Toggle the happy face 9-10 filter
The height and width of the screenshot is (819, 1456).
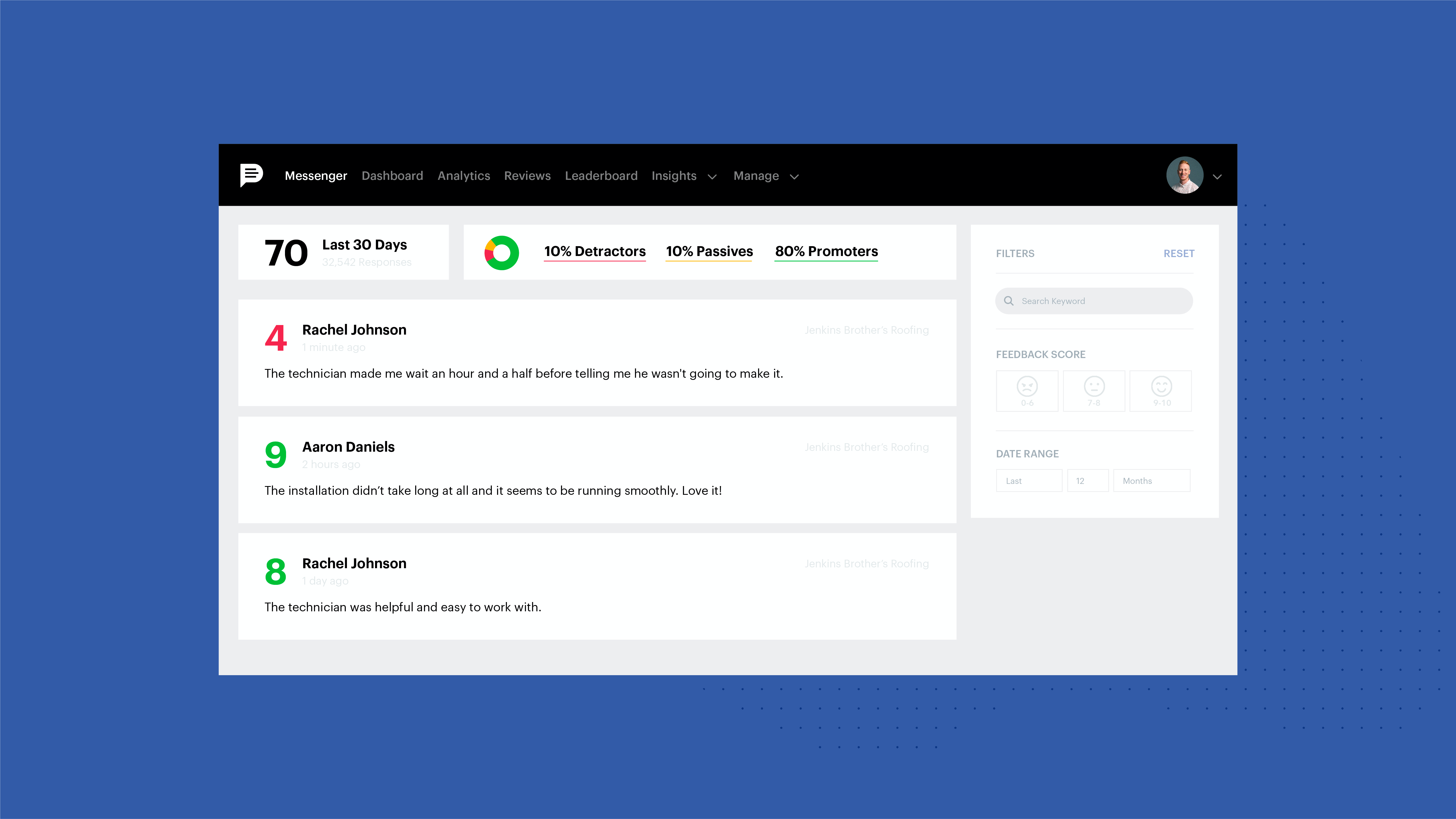point(1161,391)
